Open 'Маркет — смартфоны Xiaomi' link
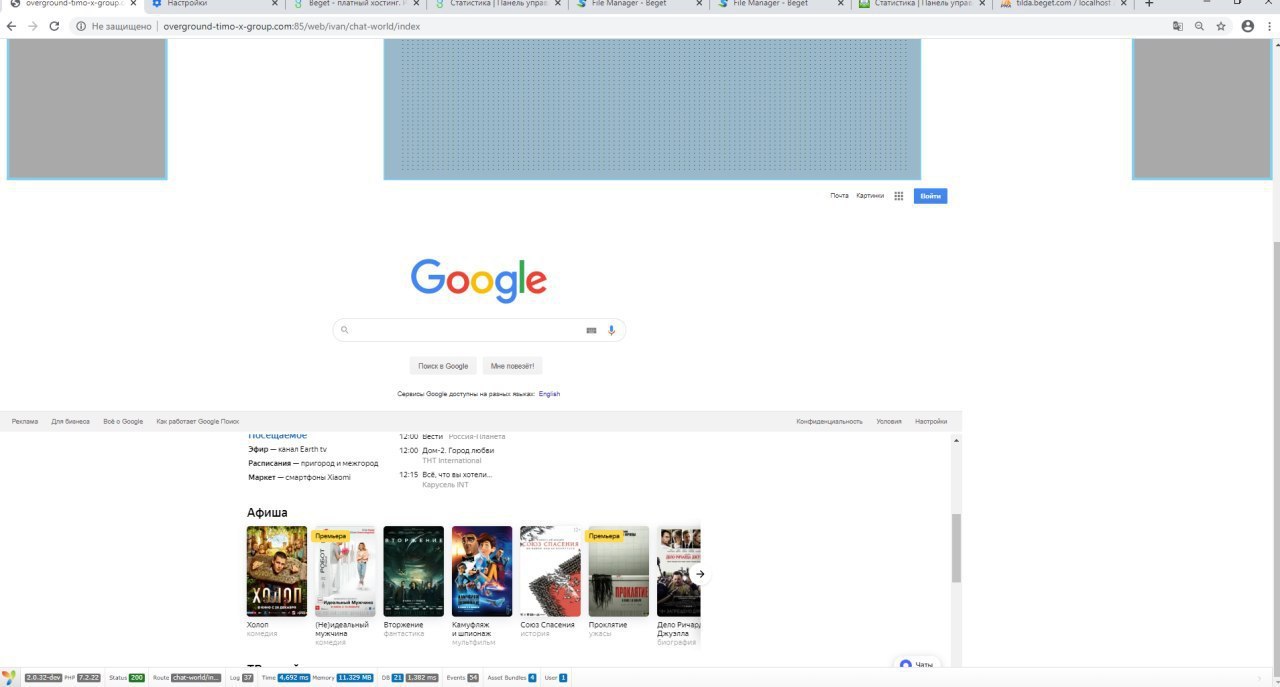 pos(299,477)
